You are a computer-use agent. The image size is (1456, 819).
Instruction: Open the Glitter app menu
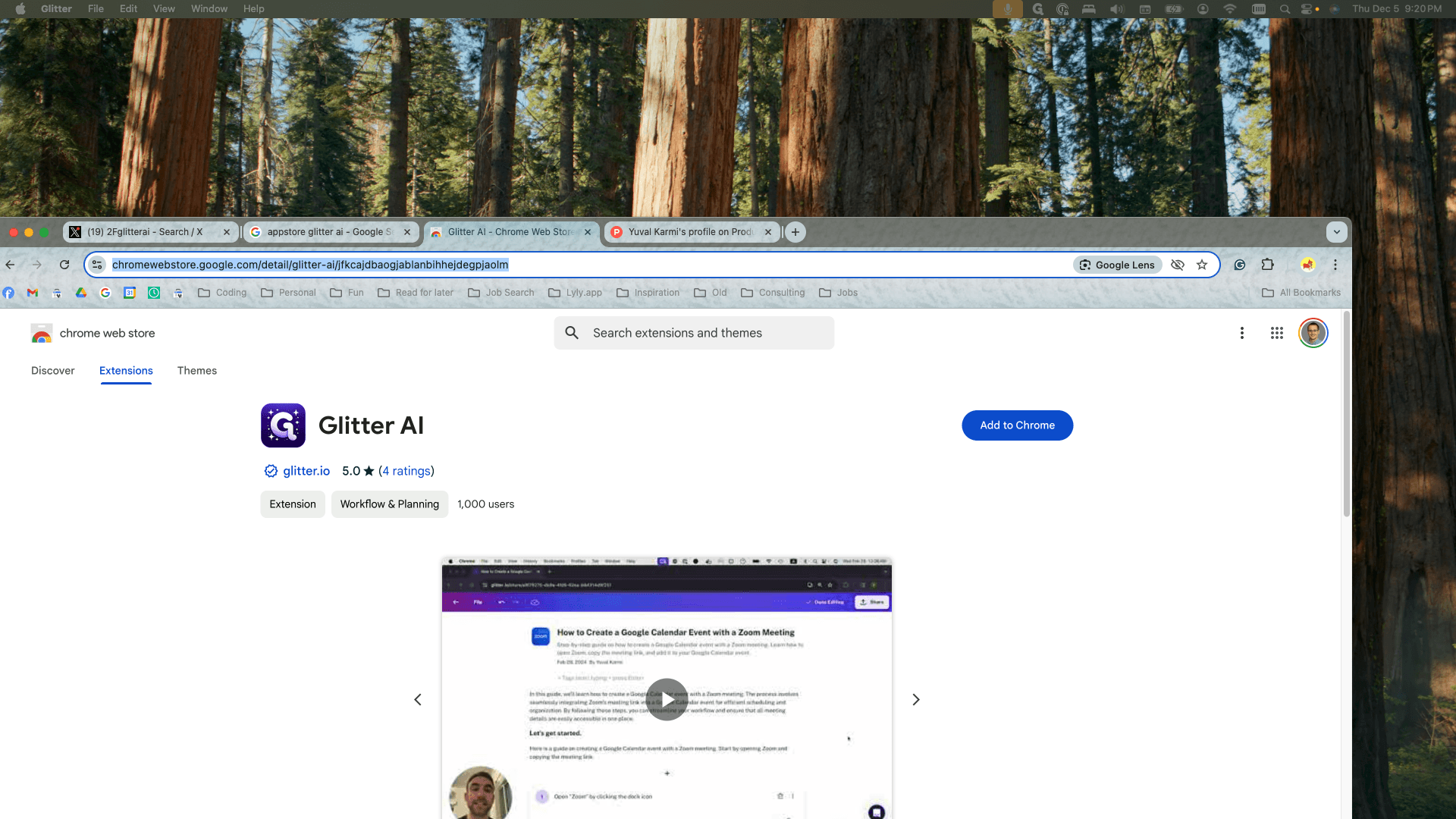click(56, 9)
